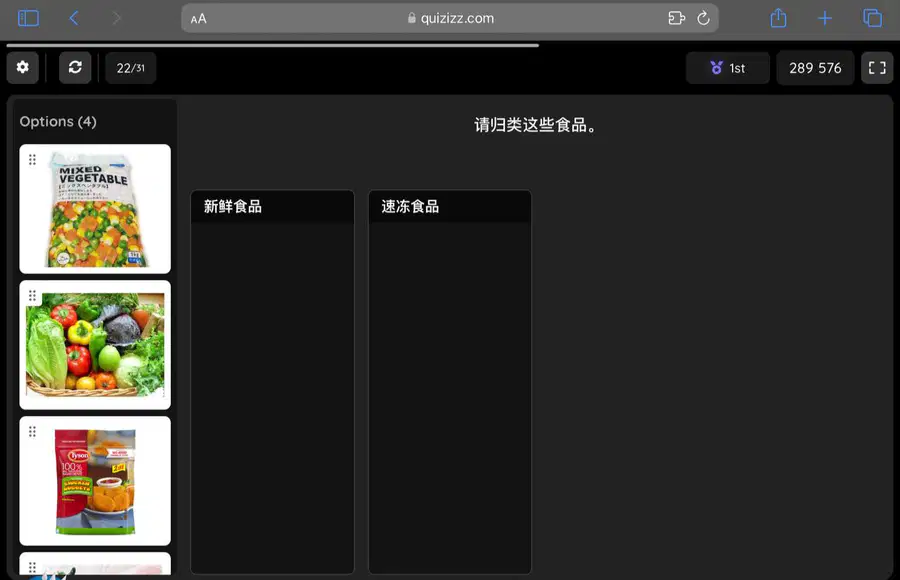Open the AA reader text size menu
The image size is (900, 580).
click(x=199, y=19)
